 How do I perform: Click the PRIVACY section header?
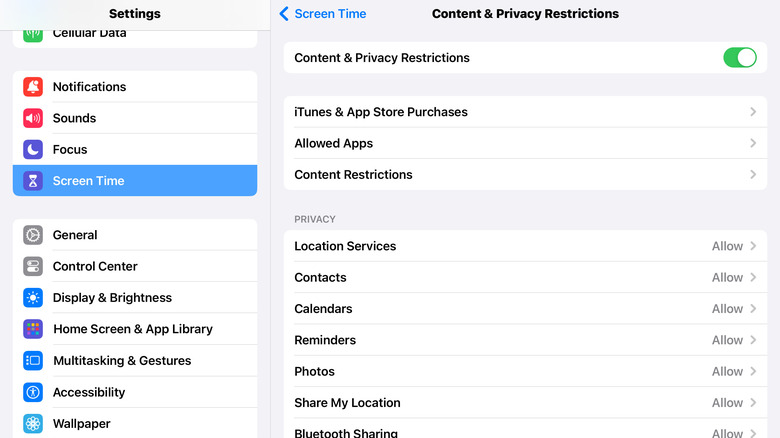pos(315,219)
